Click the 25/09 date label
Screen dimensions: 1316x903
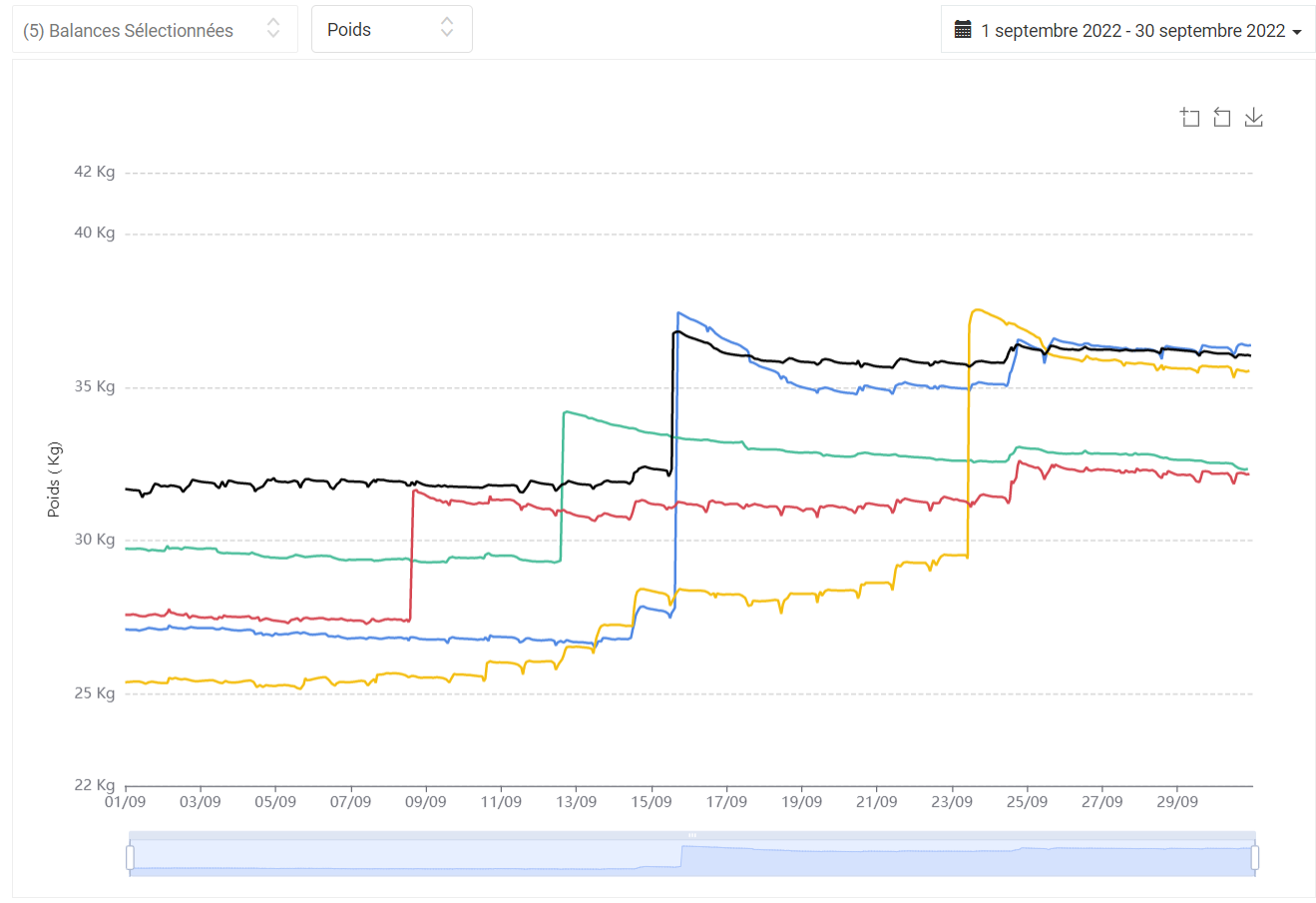[1028, 801]
